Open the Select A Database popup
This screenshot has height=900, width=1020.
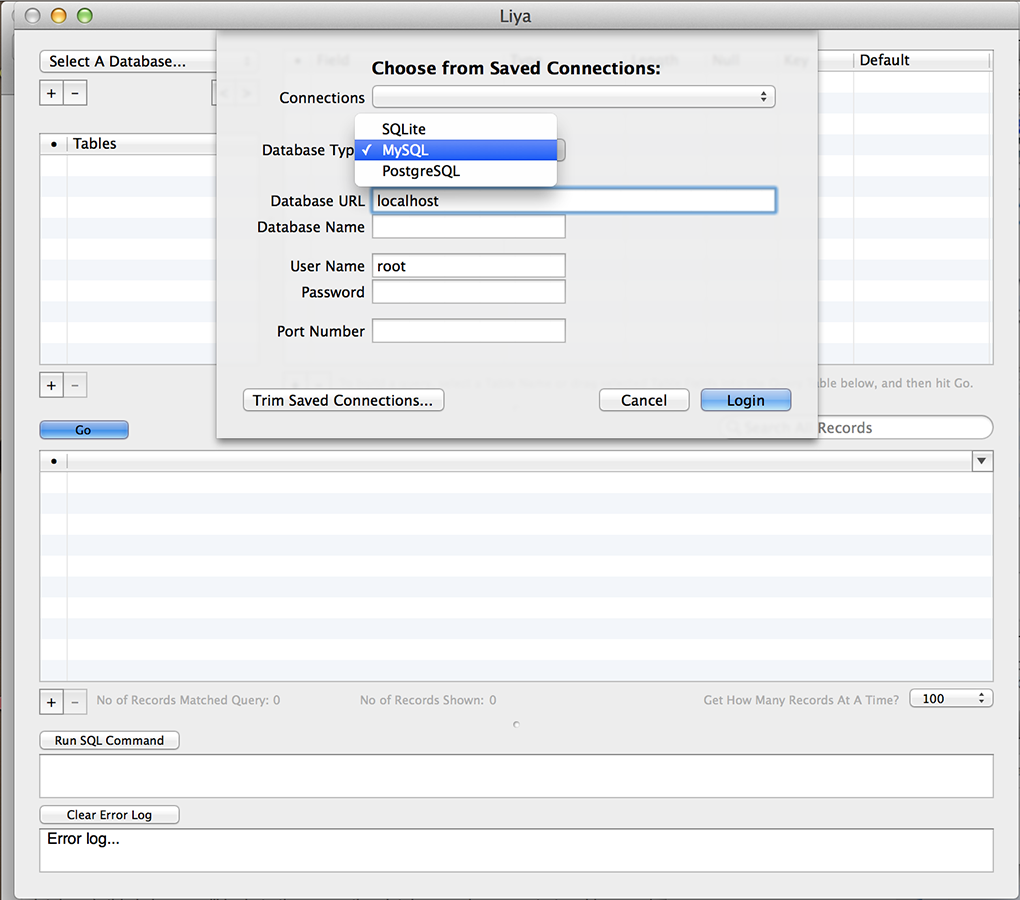(x=128, y=62)
